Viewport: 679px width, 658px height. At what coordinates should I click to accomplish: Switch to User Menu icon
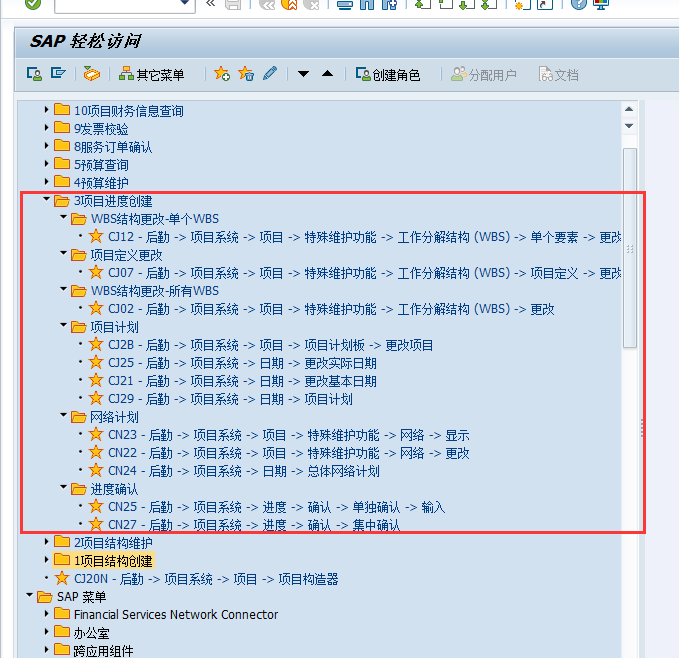(x=34, y=74)
